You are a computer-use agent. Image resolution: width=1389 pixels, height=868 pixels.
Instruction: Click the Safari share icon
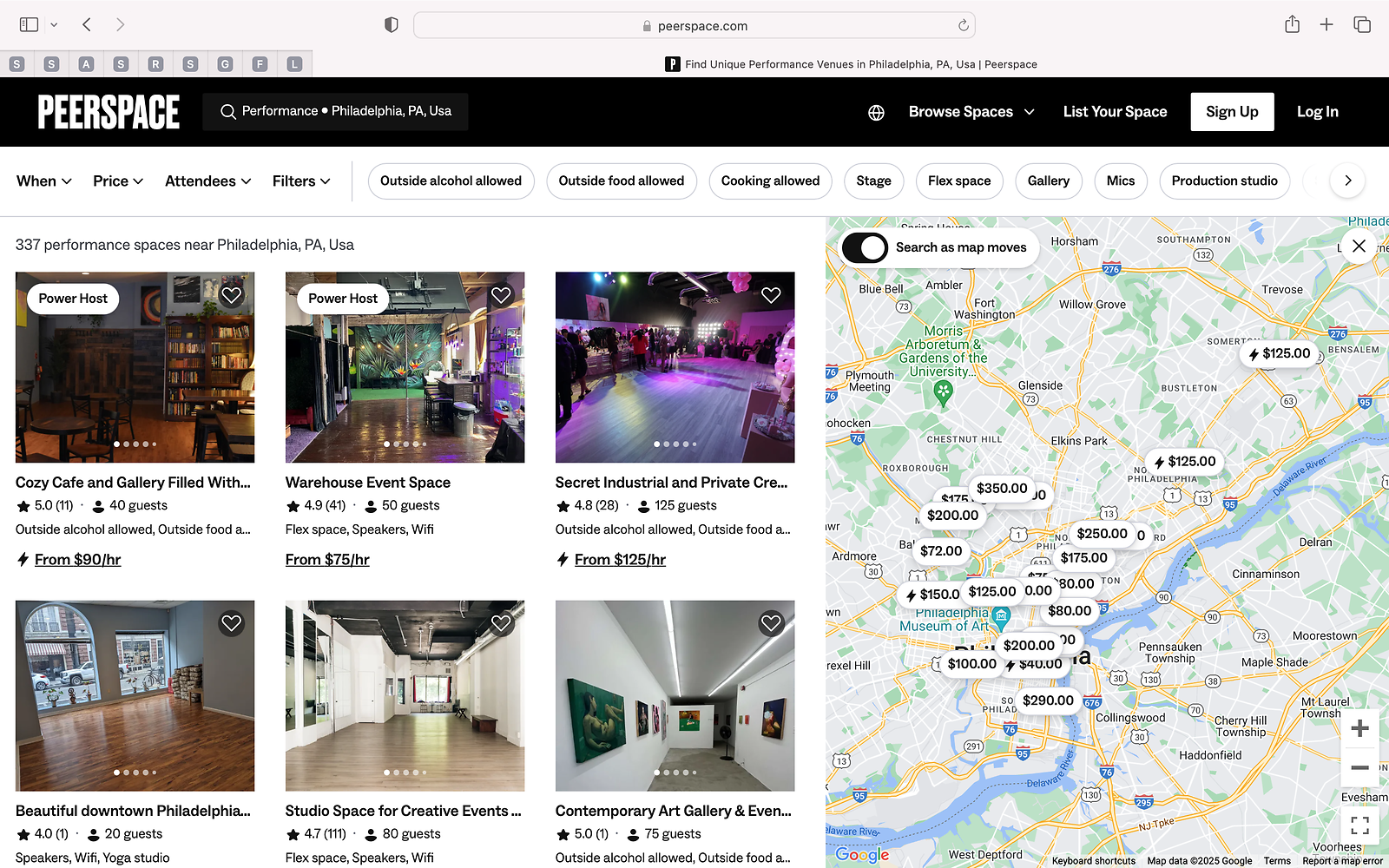[1292, 25]
